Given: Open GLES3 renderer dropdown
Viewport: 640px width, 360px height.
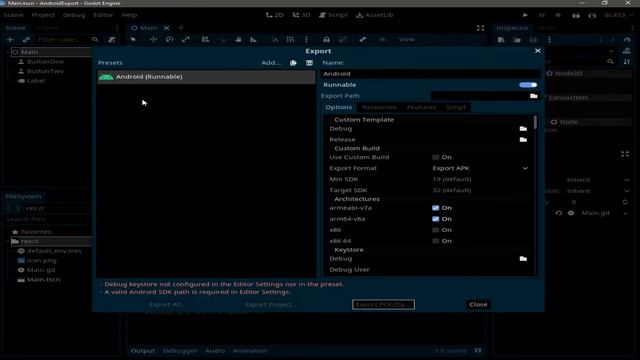Looking at the screenshot, I should [x=618, y=15].
